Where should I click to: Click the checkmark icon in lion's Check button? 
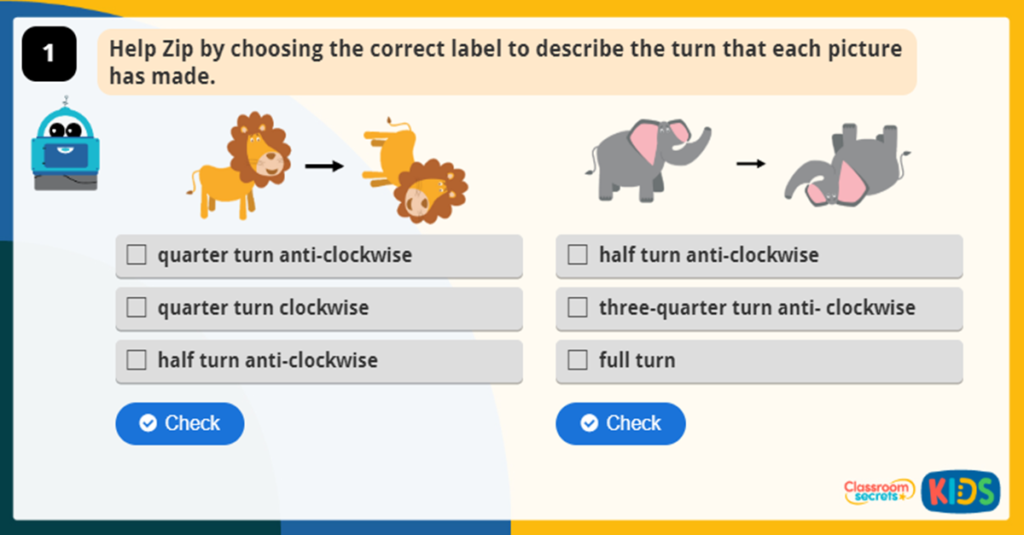click(x=148, y=423)
